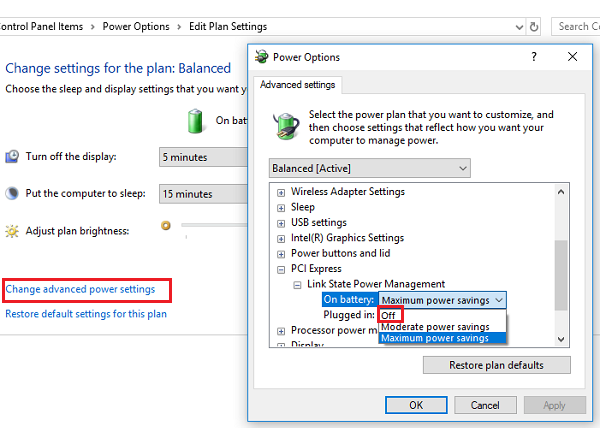Click the display monitor clock icon
Viewport: 601px width, 428px height.
pos(12,156)
